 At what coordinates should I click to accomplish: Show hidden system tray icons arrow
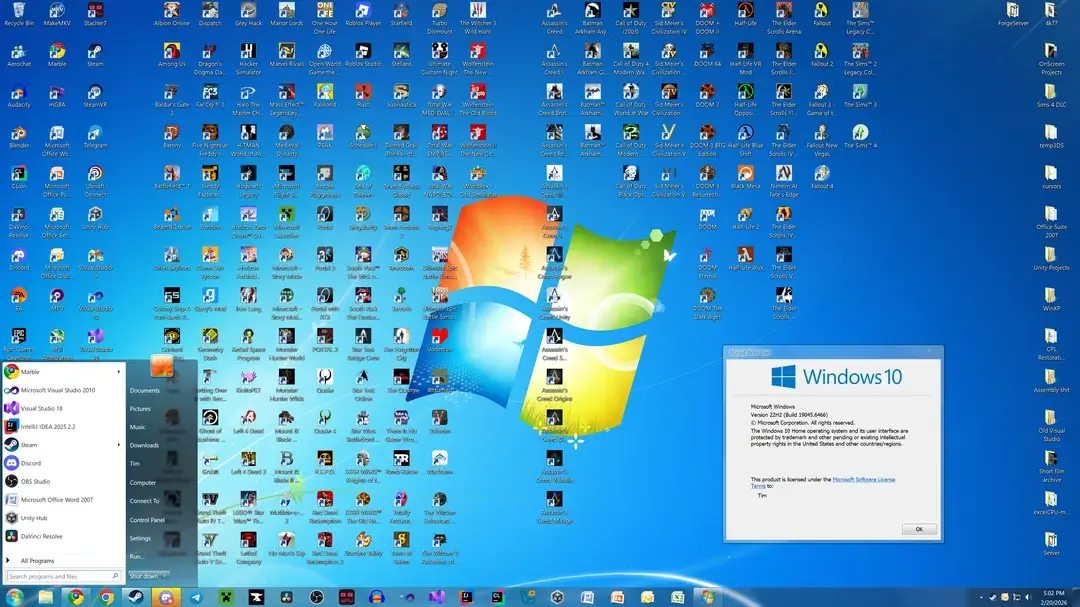981,597
